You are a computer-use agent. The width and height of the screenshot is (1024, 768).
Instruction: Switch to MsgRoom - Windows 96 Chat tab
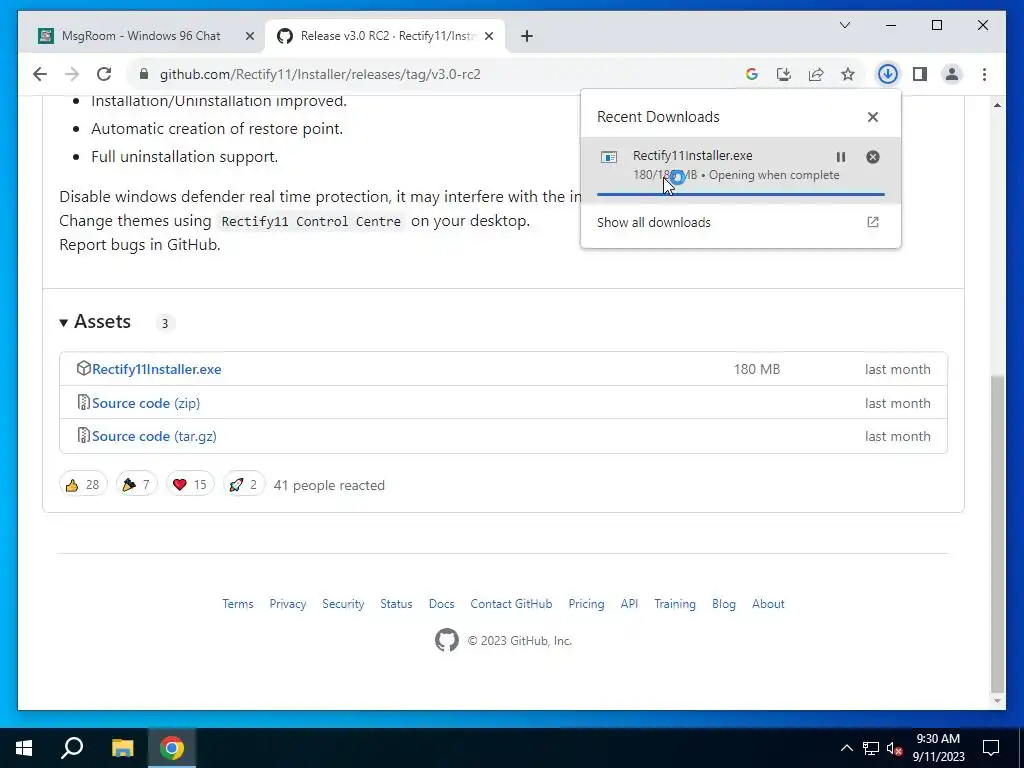141,36
